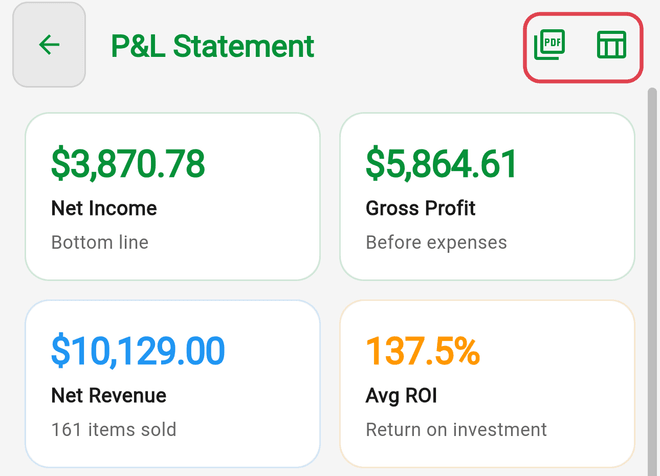Open the table export icon
This screenshot has height=476, width=660.
[611, 45]
